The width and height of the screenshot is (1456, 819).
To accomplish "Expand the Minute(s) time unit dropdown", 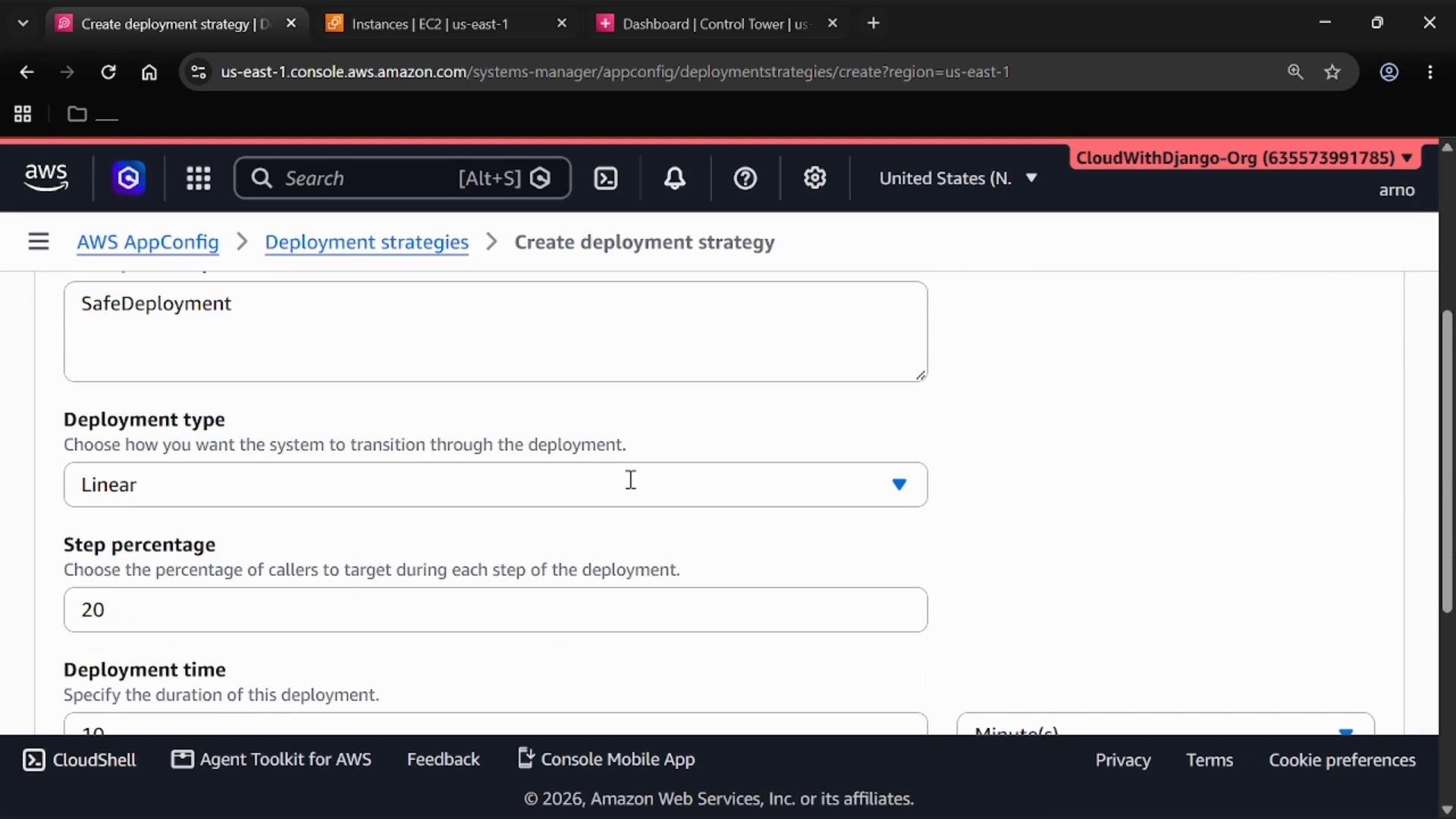I will tap(1166, 724).
